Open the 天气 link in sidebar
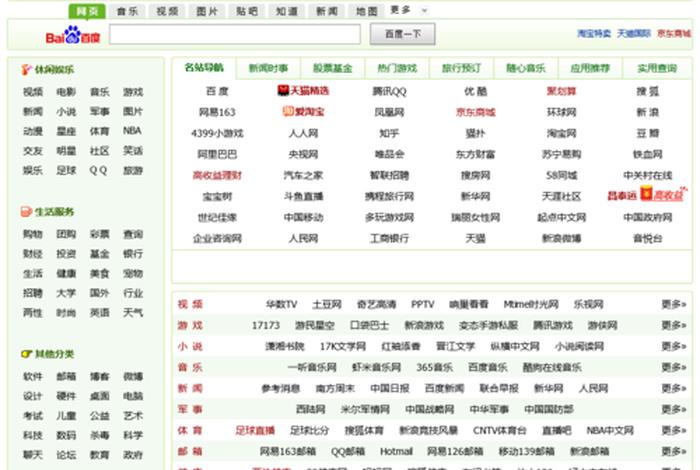 pos(133,312)
